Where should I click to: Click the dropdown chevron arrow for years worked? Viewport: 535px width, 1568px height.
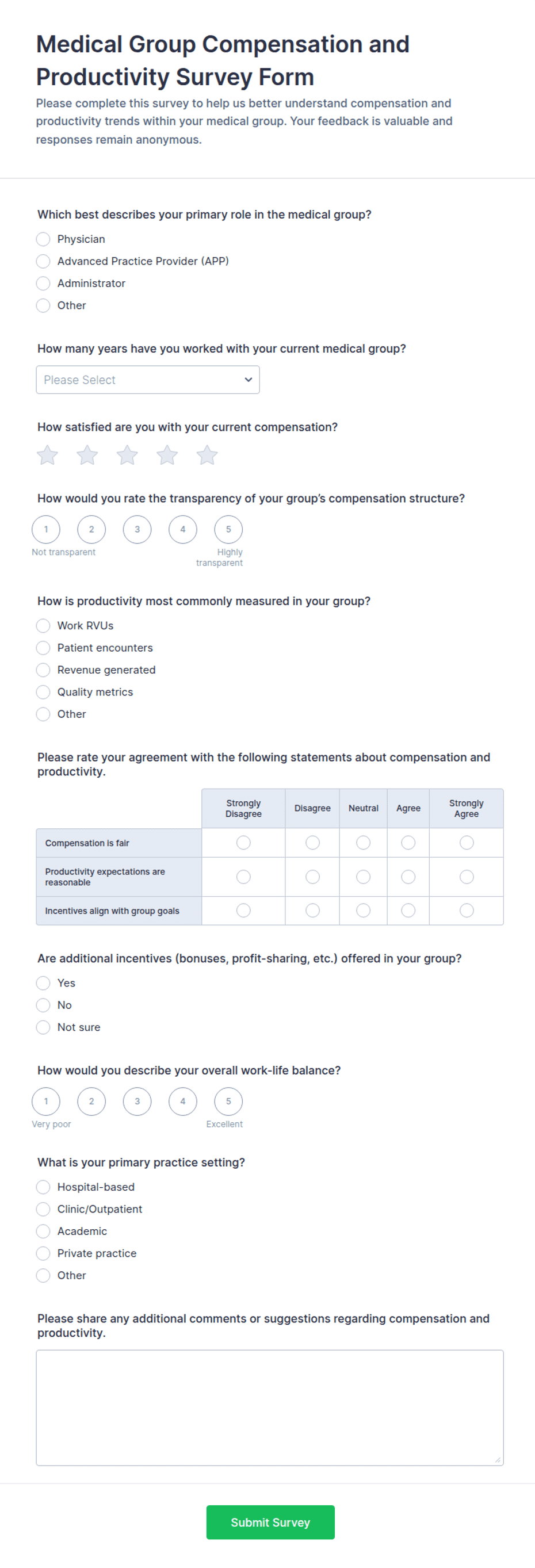249,379
